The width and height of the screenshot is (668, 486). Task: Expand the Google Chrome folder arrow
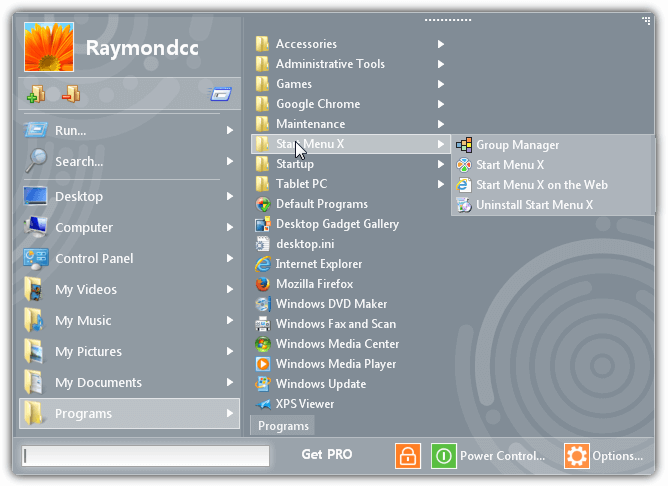(441, 104)
